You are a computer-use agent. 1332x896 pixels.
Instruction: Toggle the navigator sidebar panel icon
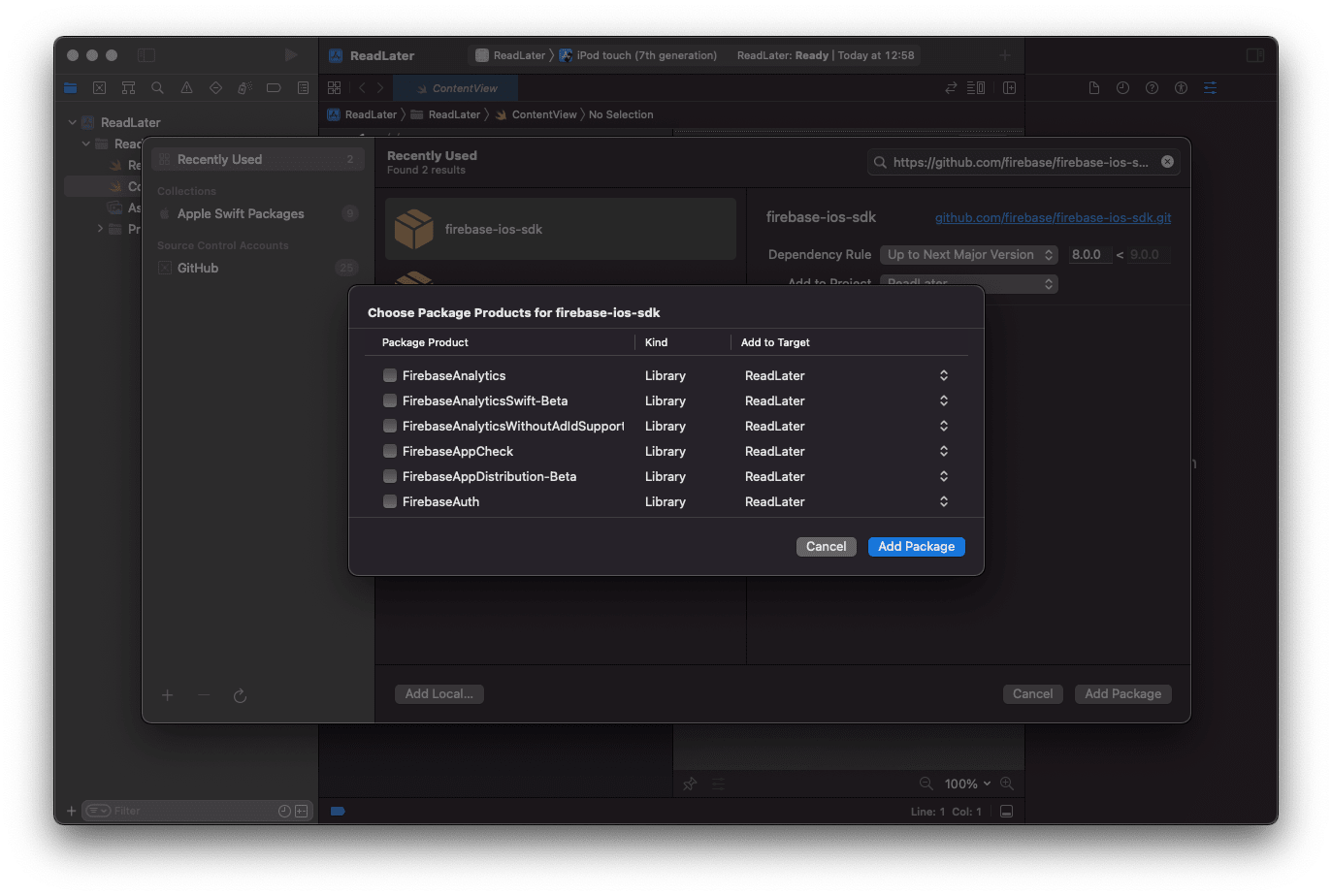(x=146, y=55)
